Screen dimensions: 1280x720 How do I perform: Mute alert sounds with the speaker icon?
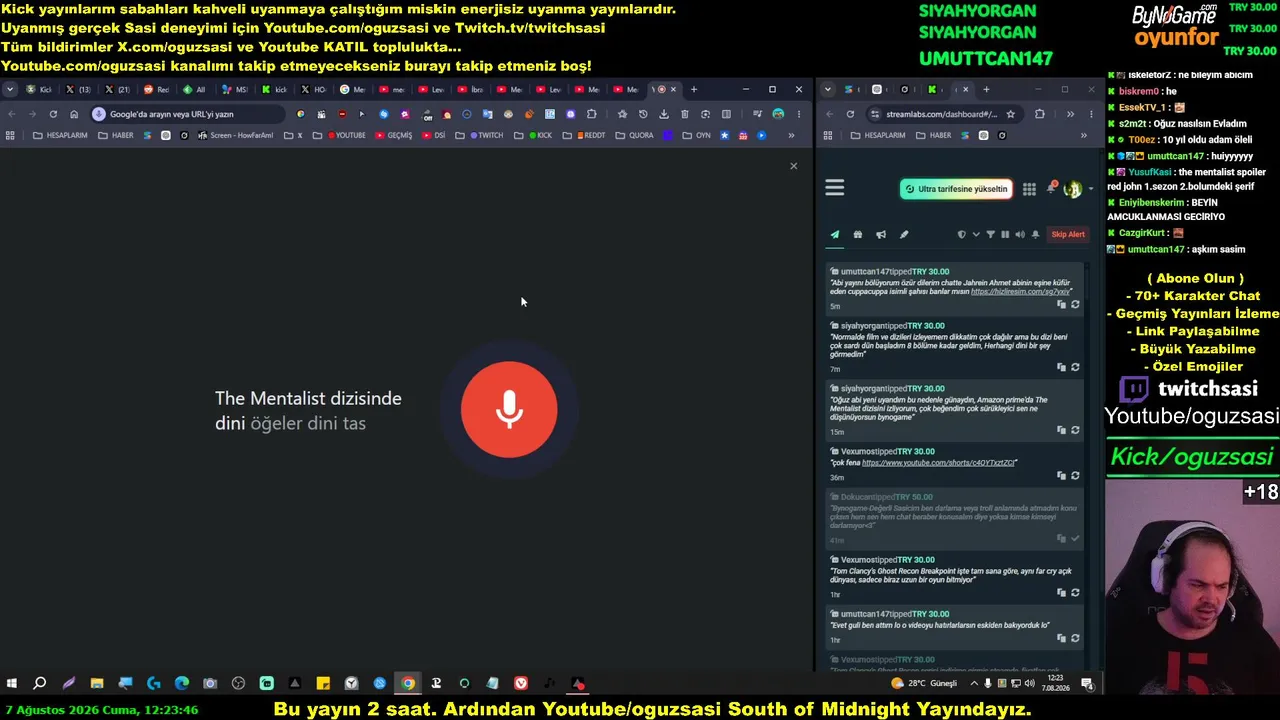(x=1020, y=235)
